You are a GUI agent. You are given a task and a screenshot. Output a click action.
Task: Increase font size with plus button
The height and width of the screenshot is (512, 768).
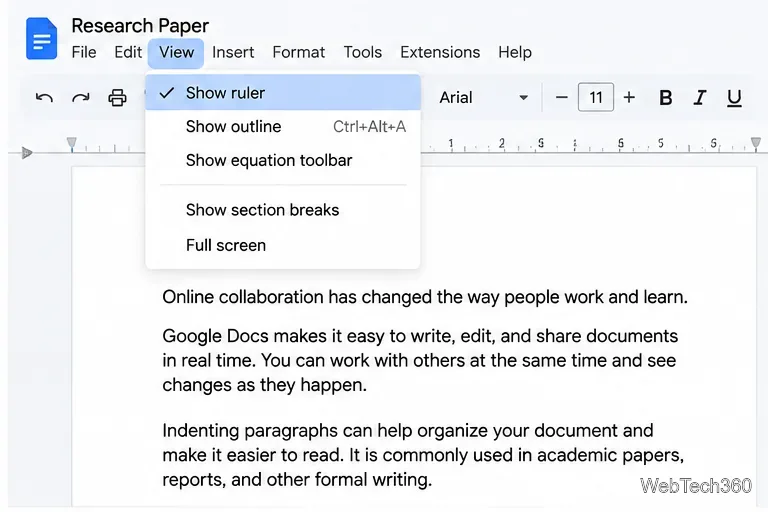click(x=629, y=98)
